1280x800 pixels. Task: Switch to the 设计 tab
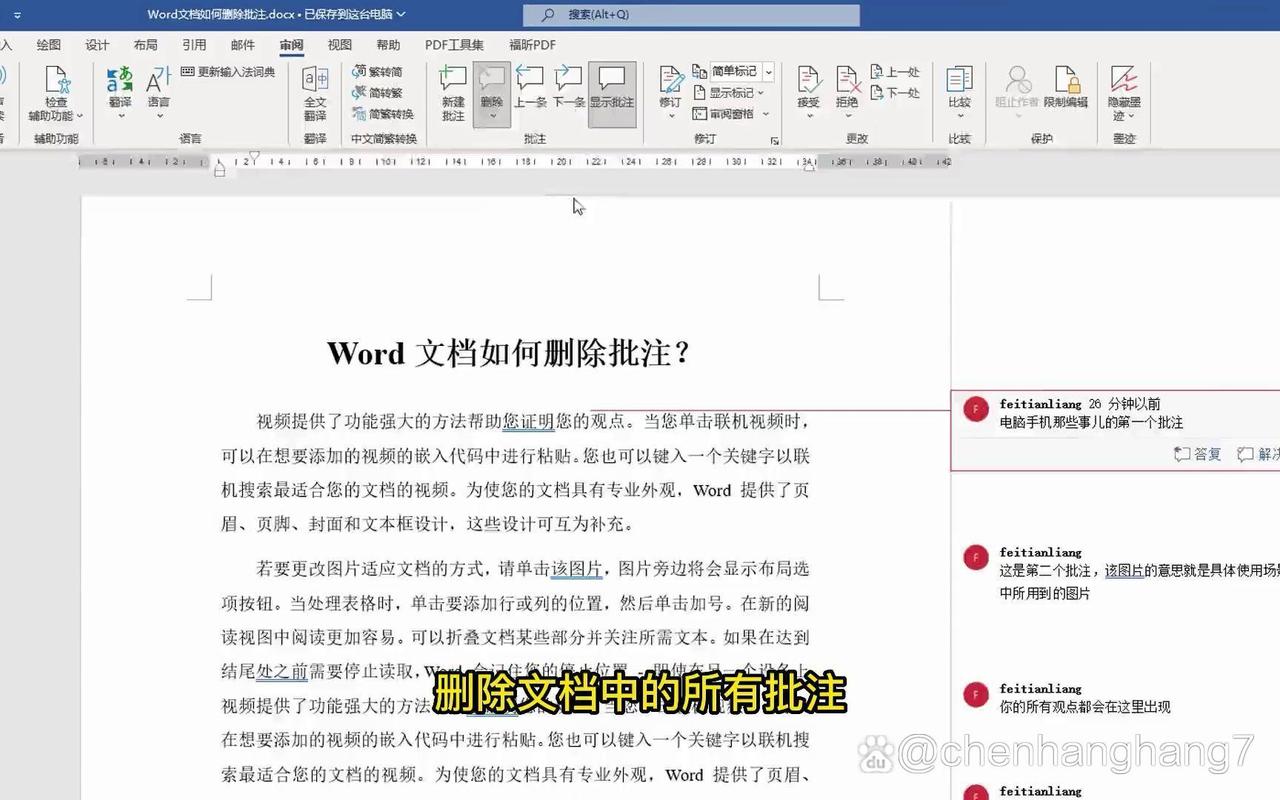97,45
